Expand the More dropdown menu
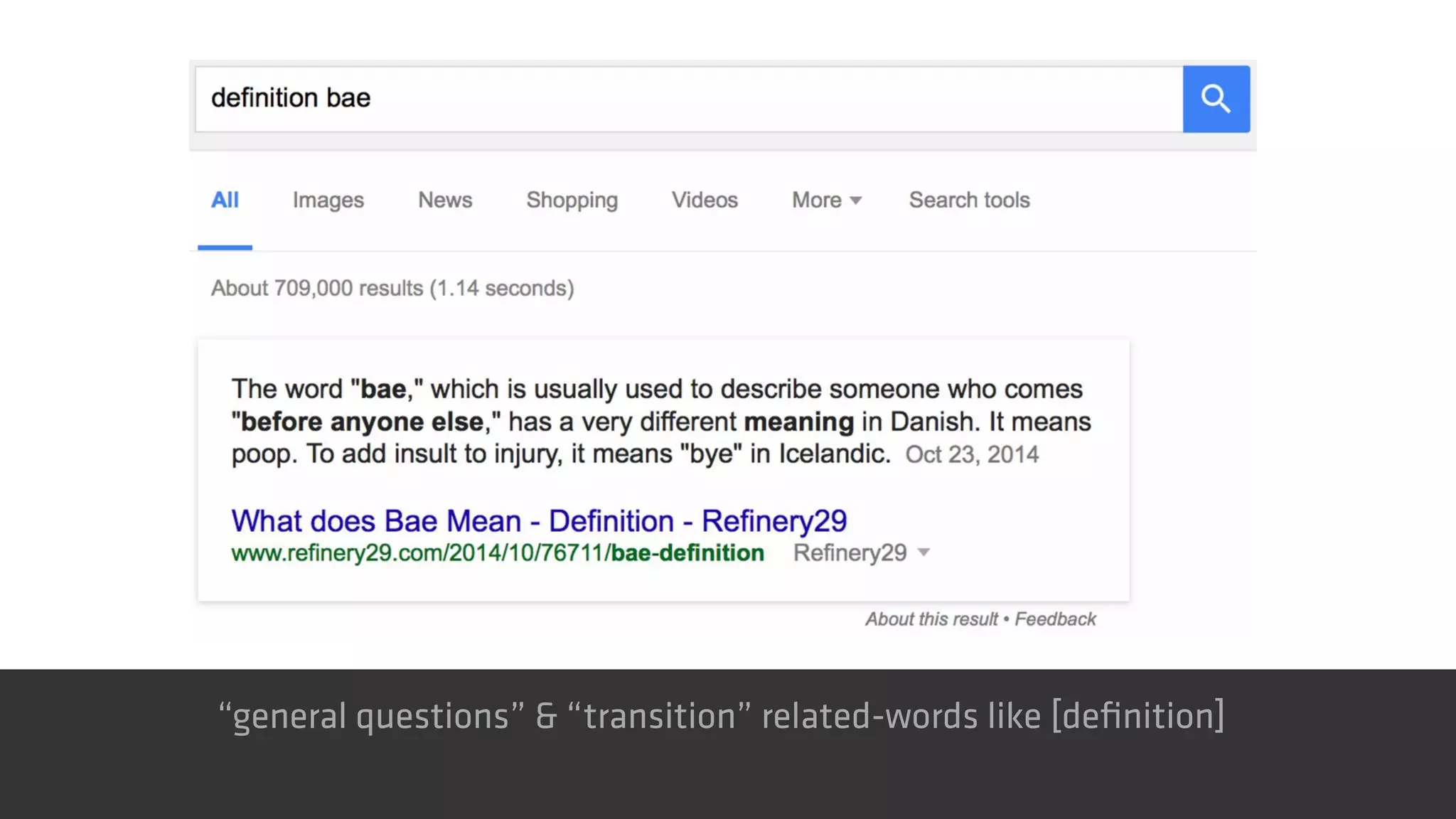This screenshot has height=819, width=1456. [827, 200]
